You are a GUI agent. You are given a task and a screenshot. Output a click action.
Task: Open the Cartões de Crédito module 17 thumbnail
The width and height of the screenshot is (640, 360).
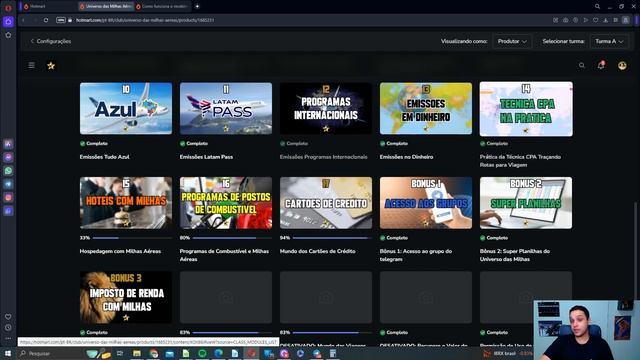(326, 203)
